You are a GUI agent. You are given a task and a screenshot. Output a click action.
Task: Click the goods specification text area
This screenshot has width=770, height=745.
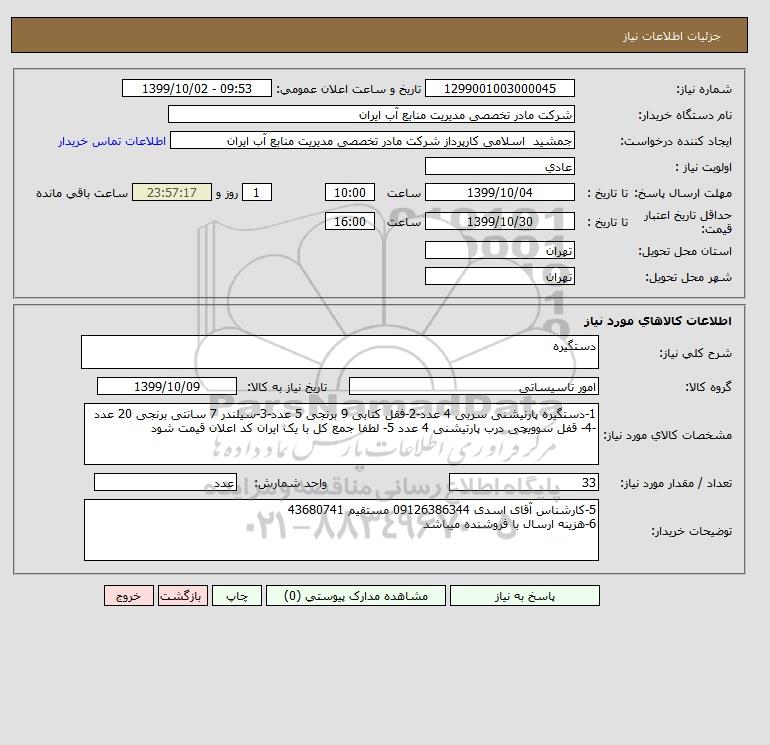(x=341, y=434)
